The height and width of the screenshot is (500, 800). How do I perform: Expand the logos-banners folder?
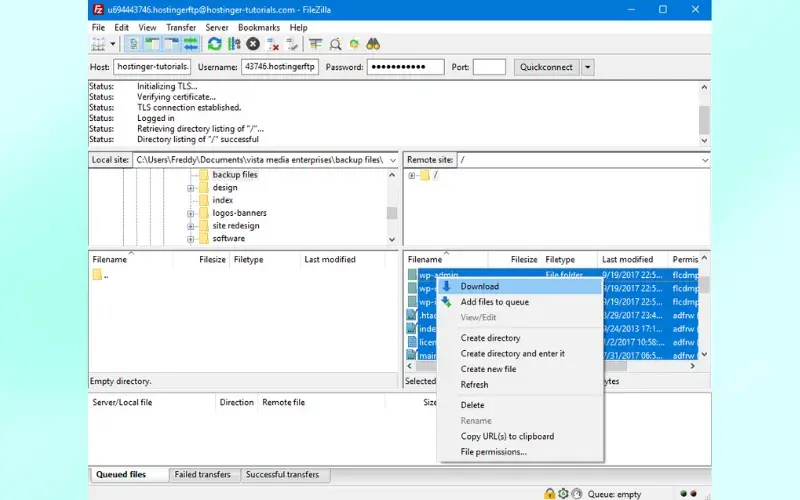(x=190, y=214)
